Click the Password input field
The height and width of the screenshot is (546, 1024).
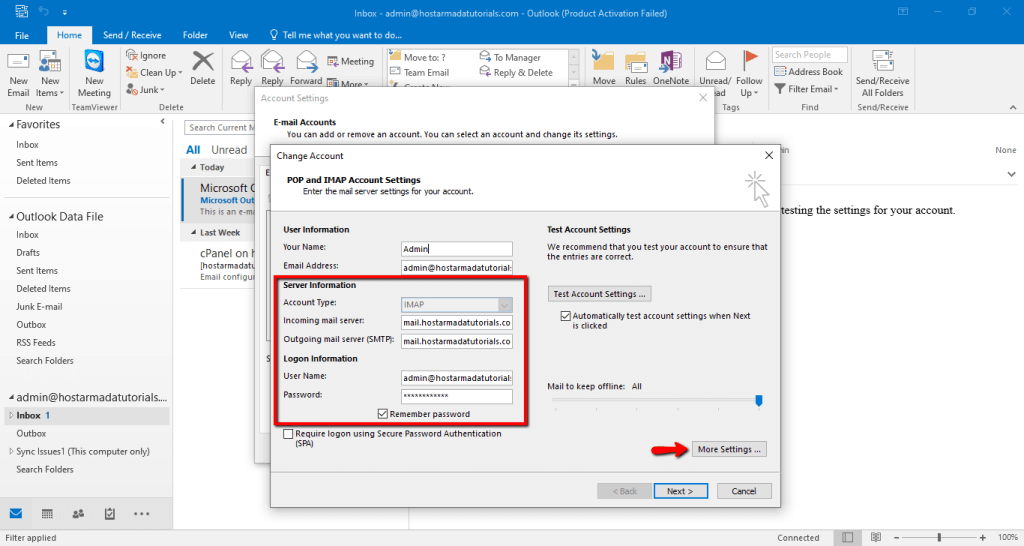(457, 396)
